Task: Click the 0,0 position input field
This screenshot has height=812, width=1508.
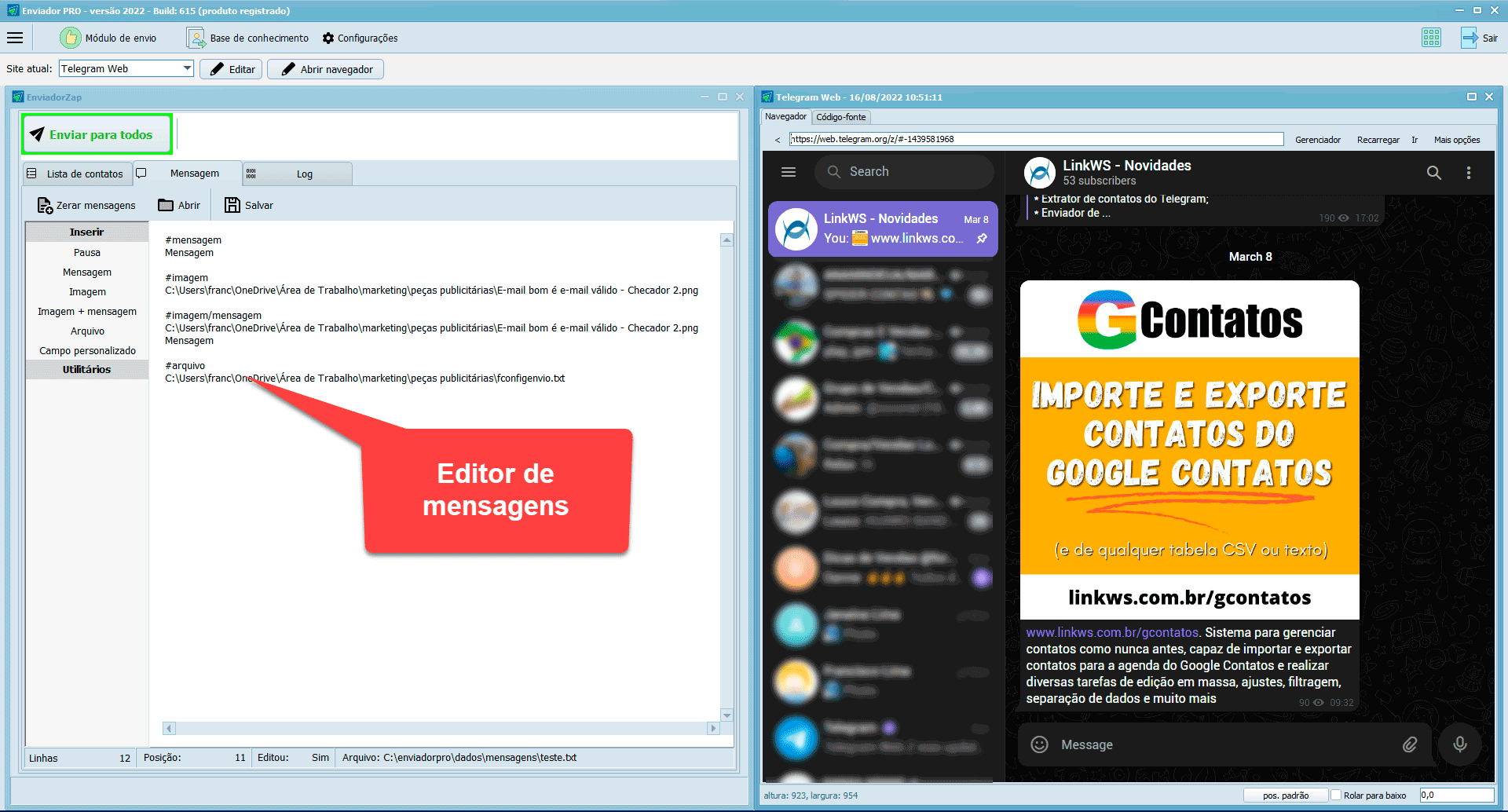Action: (x=1456, y=796)
